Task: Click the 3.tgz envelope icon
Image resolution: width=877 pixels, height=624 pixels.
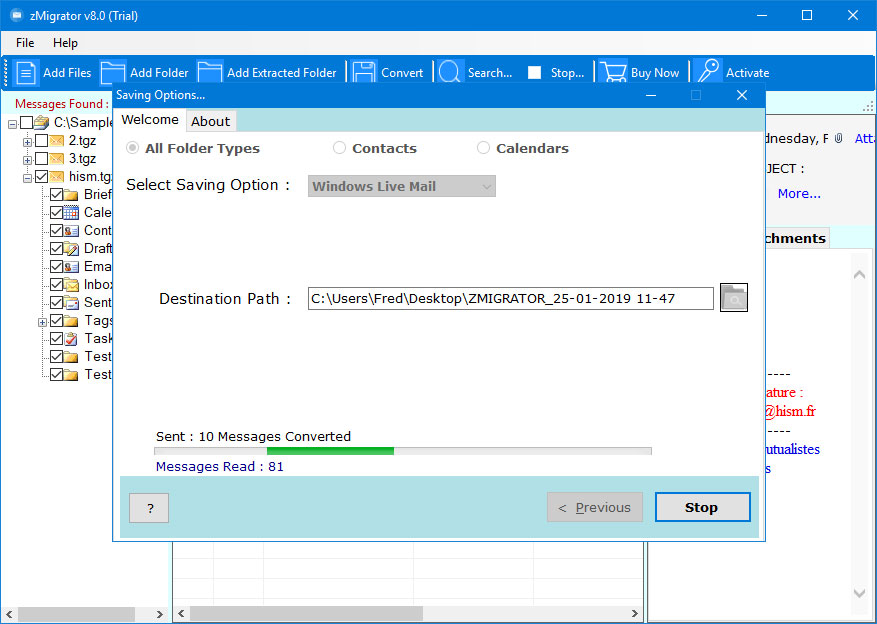Action: point(56,158)
